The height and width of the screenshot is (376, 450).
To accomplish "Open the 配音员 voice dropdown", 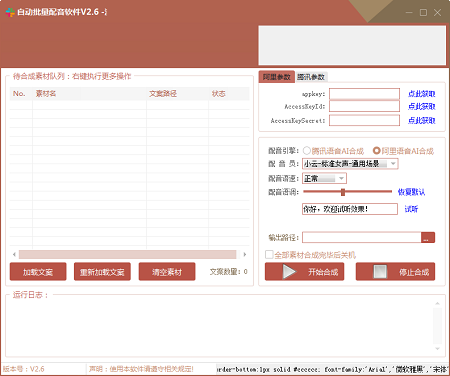I will coord(393,164).
